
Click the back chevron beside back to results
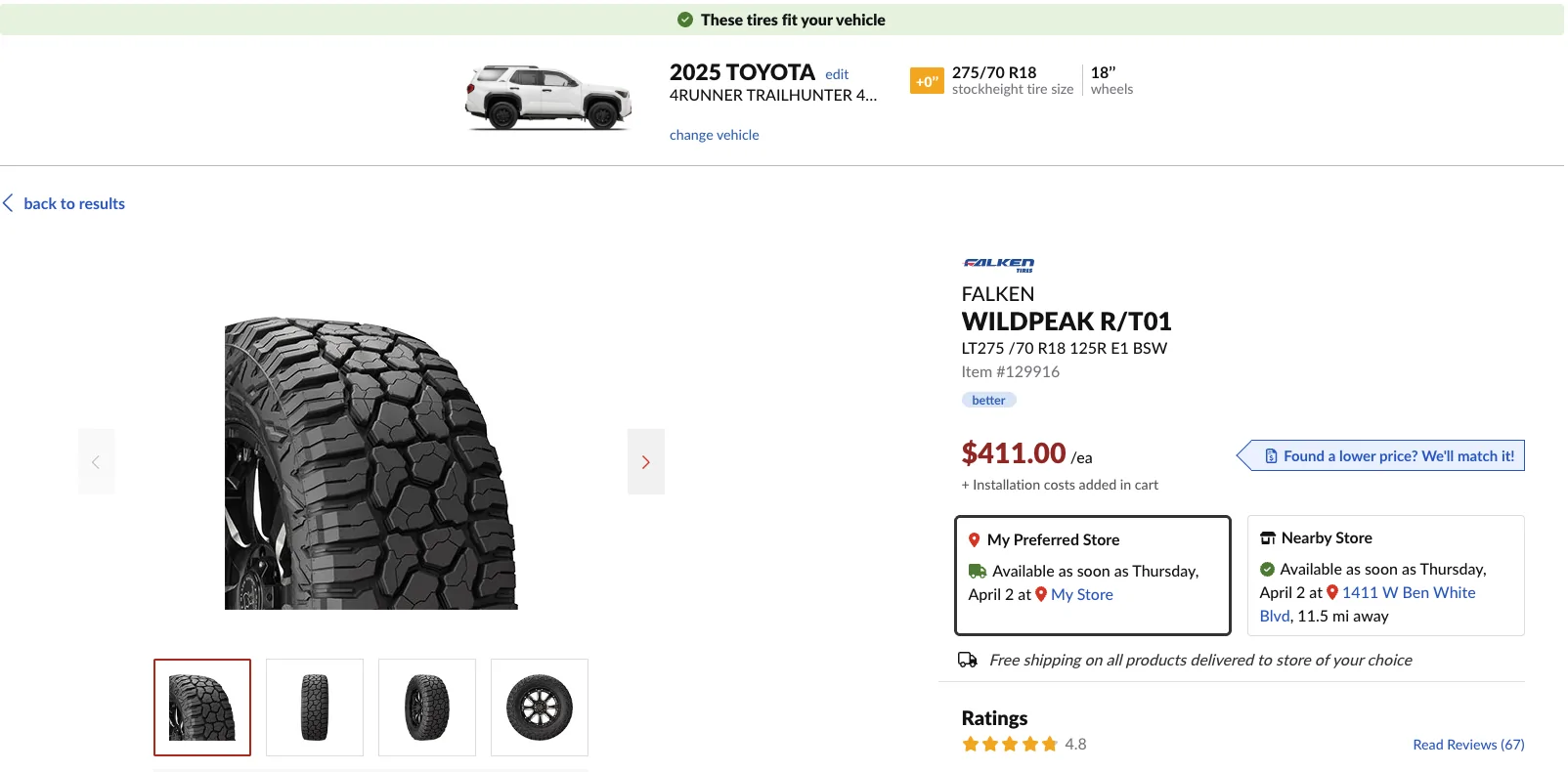(x=8, y=202)
